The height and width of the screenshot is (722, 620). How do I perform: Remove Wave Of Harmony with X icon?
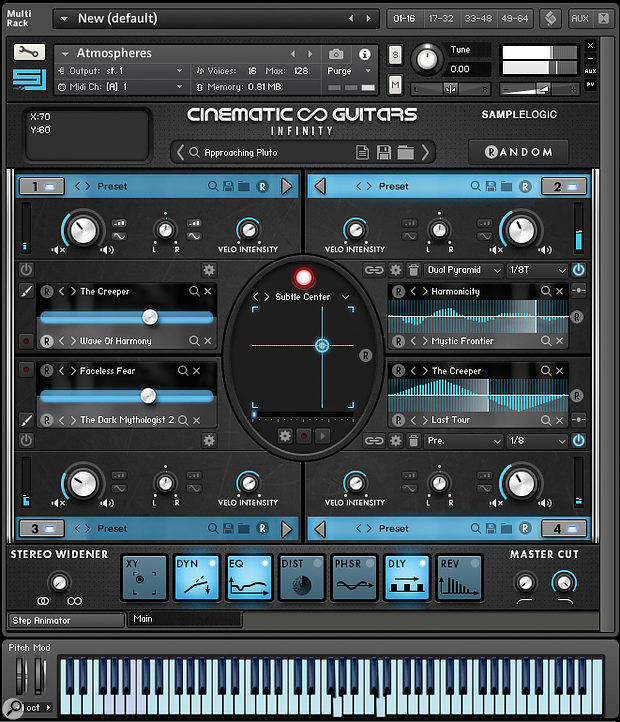coord(208,341)
